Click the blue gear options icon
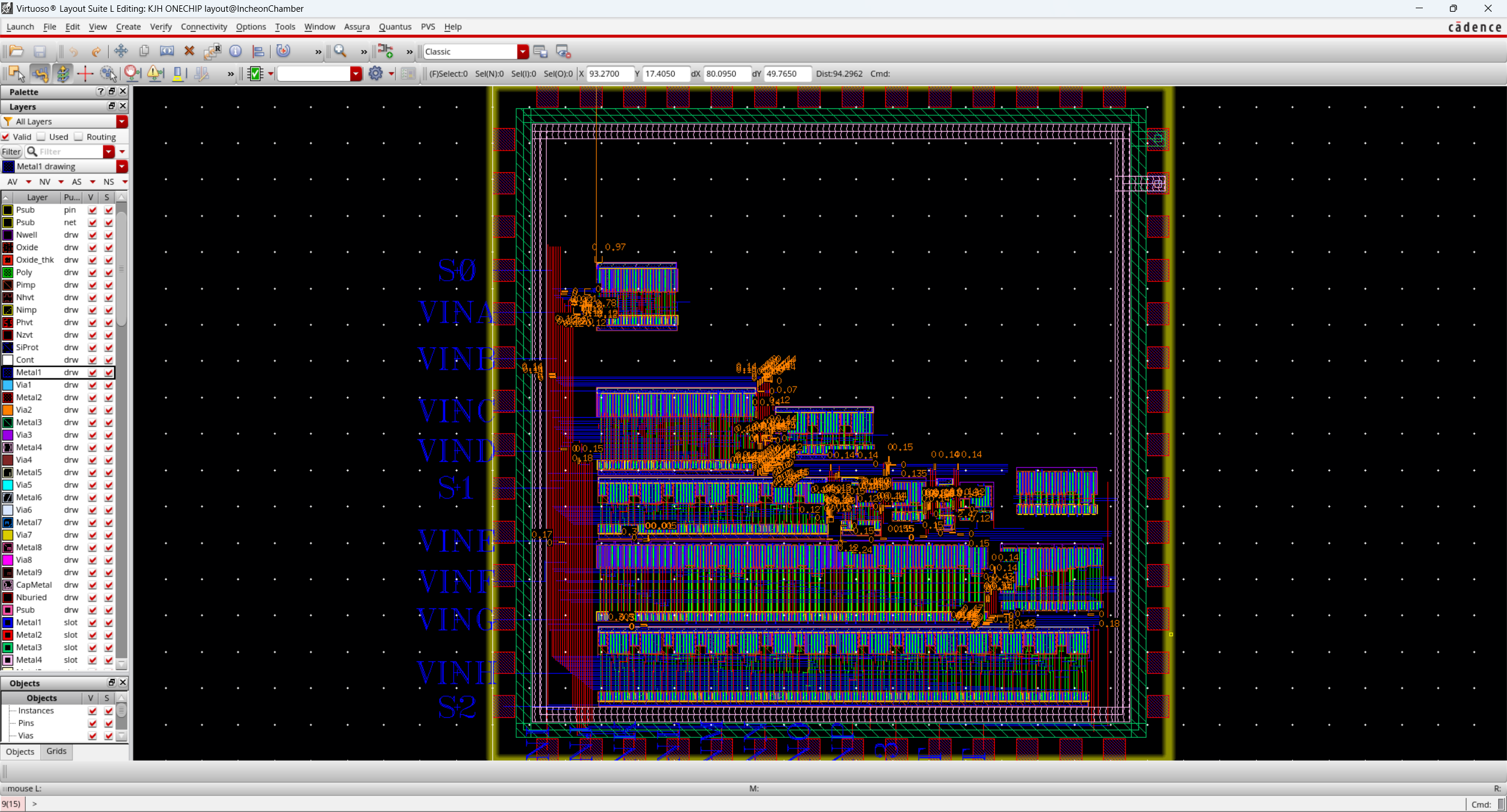Screen dimensions: 1507x812 pyautogui.click(x=375, y=74)
